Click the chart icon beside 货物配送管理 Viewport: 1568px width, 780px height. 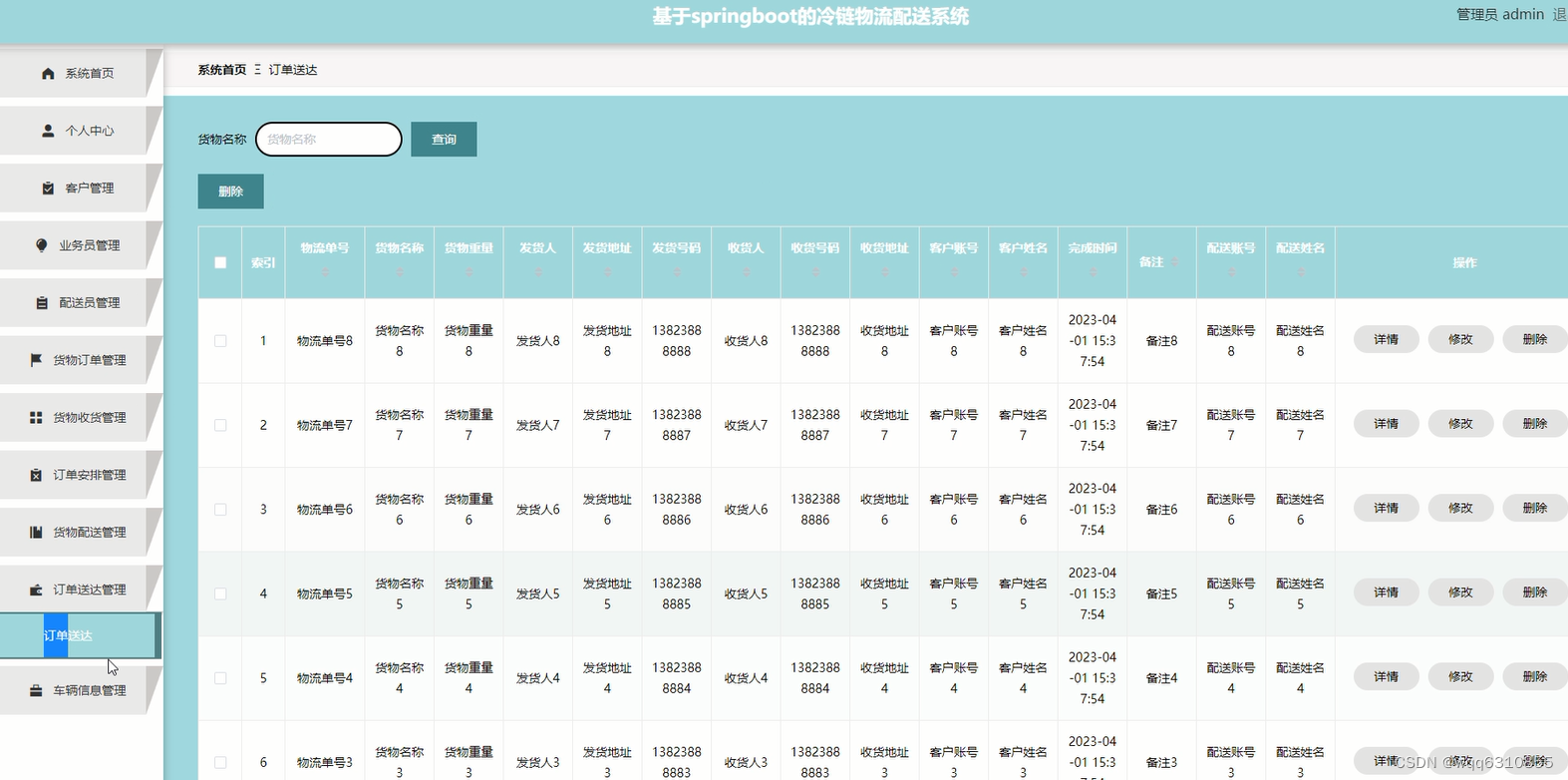36,533
